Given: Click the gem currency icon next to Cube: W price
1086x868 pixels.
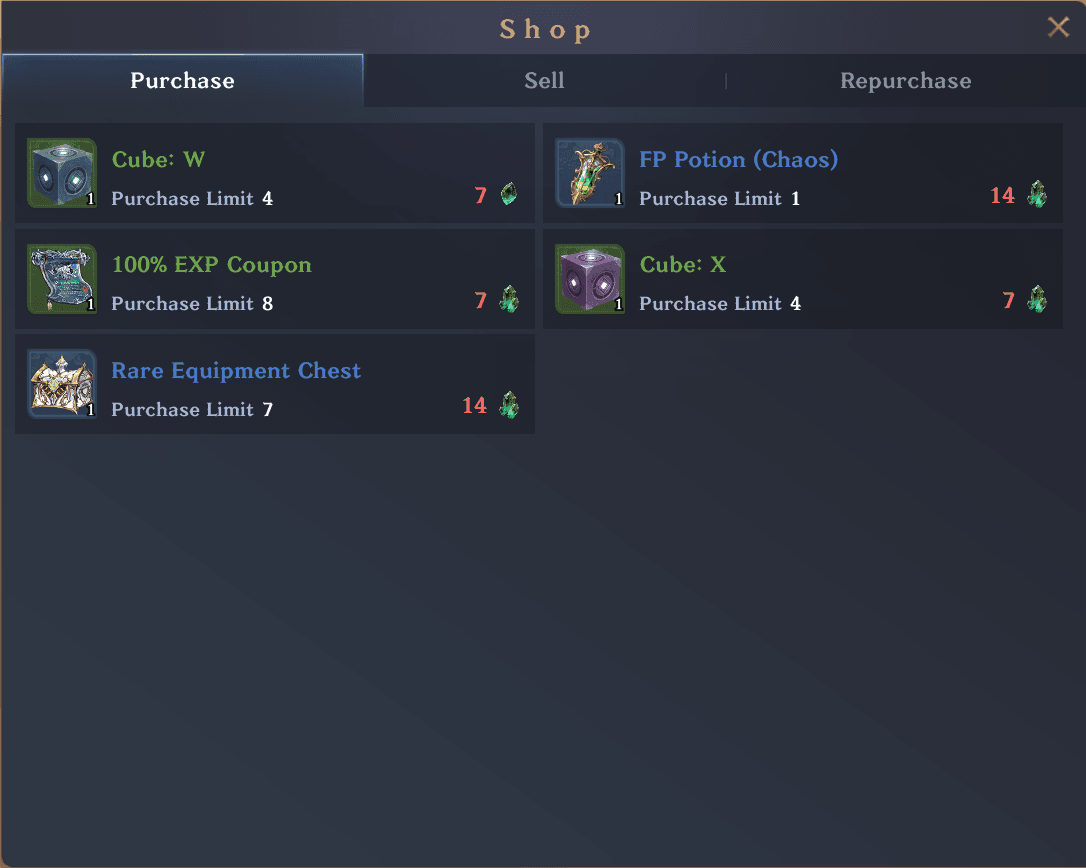Looking at the screenshot, I should [508, 195].
